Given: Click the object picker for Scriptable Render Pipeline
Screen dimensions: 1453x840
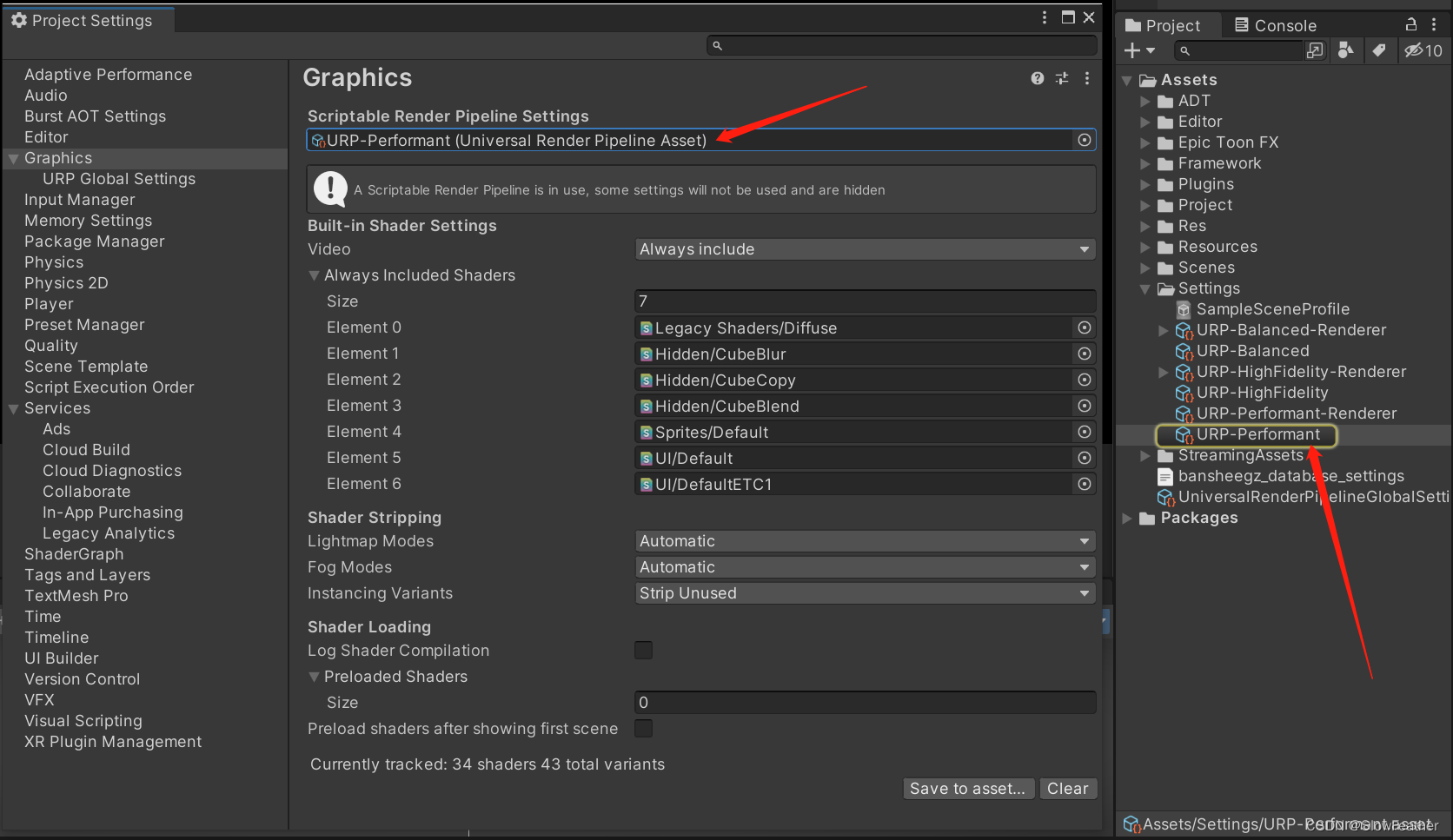Looking at the screenshot, I should tap(1084, 139).
